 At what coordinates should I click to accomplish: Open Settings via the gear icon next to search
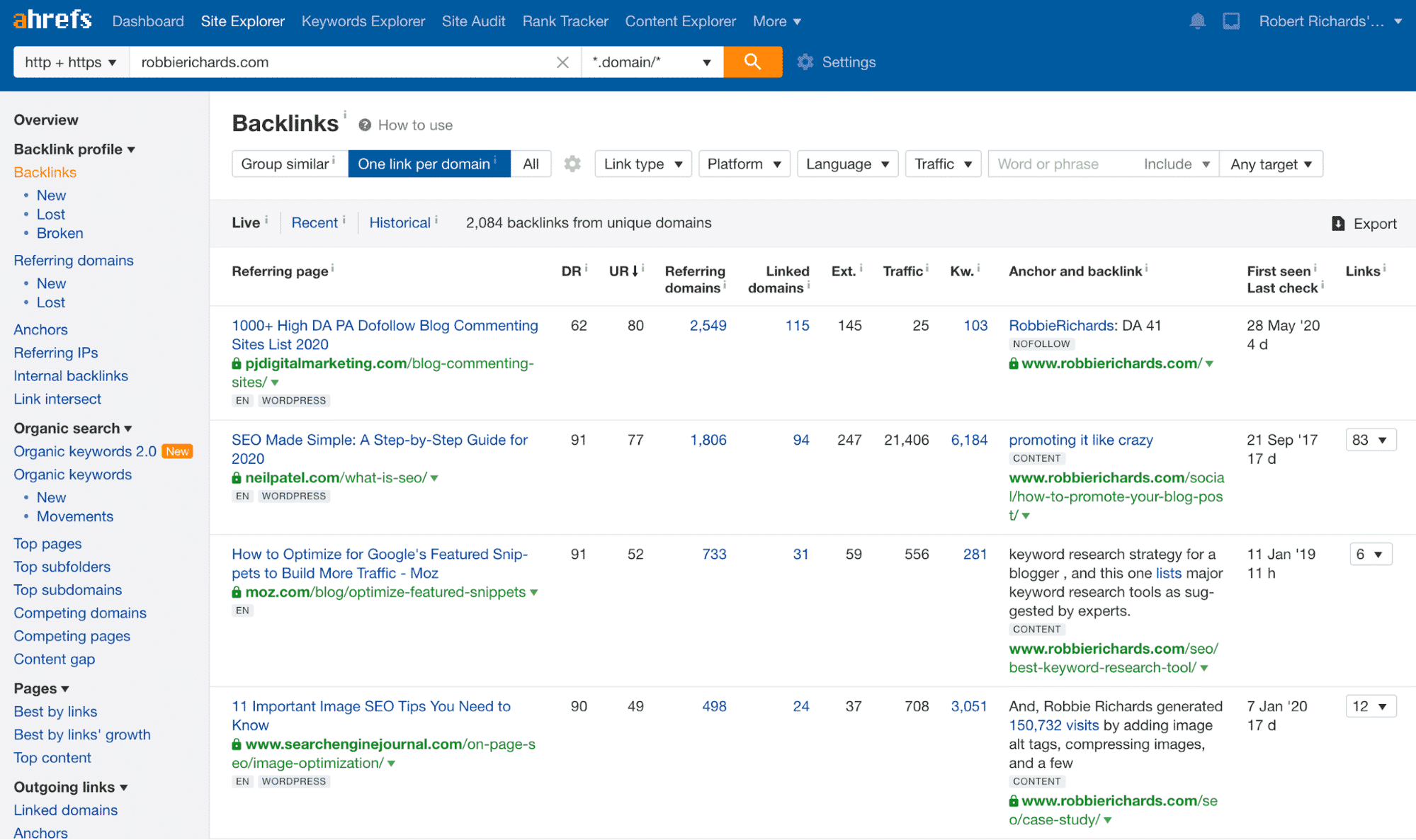(805, 62)
